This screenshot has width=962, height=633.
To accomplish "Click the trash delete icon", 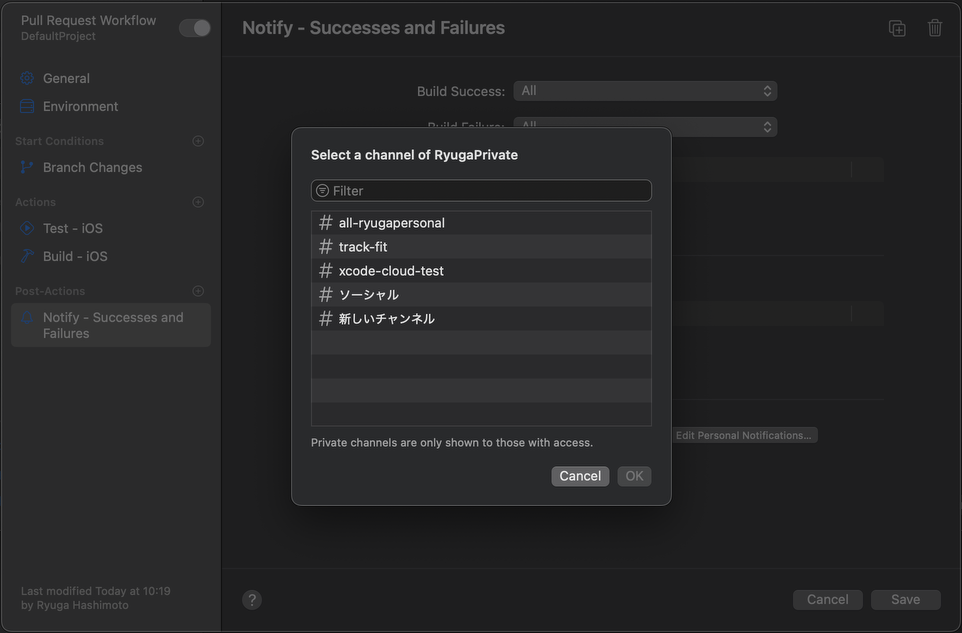I will click(934, 28).
